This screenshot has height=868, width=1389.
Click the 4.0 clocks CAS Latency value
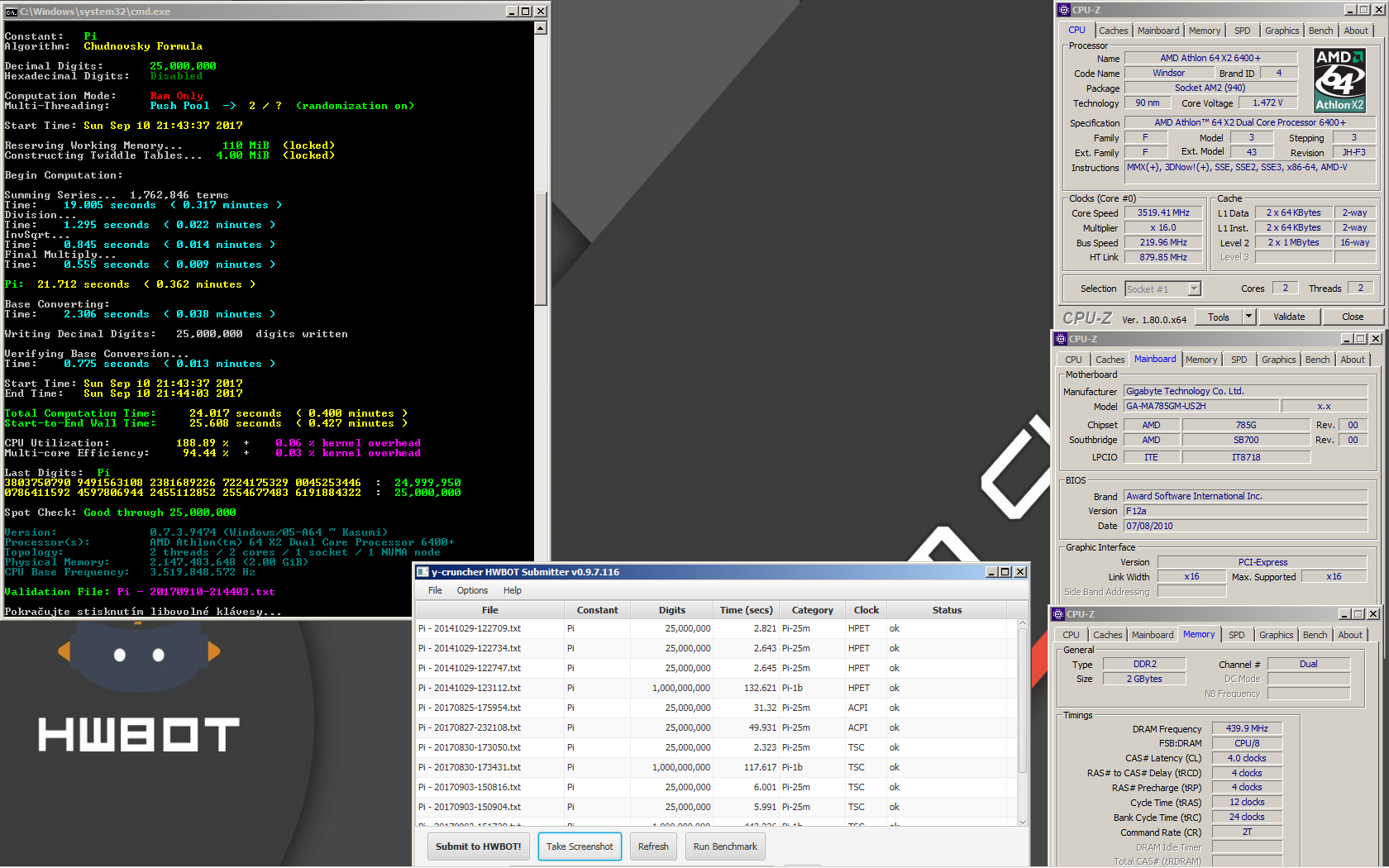(x=1247, y=758)
